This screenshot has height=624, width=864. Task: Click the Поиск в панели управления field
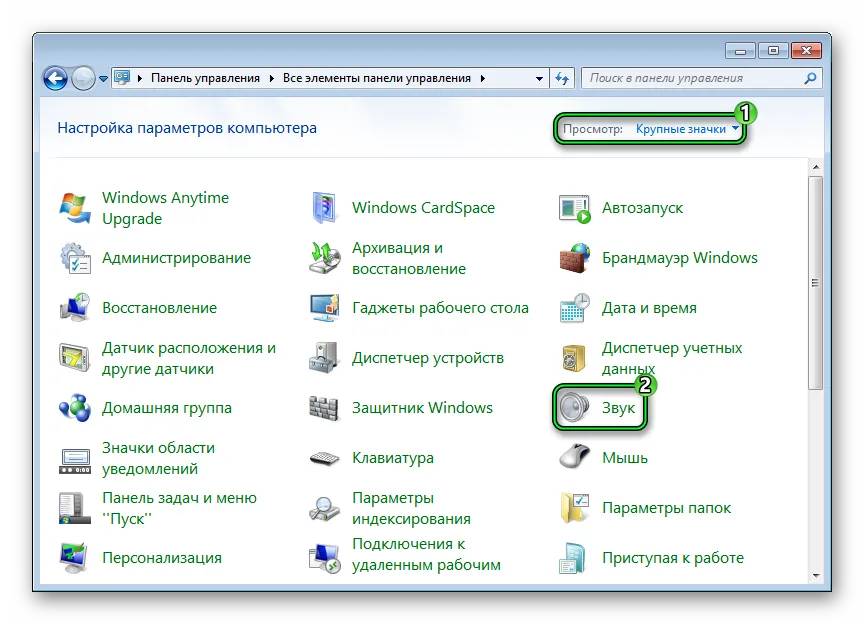click(x=692, y=78)
